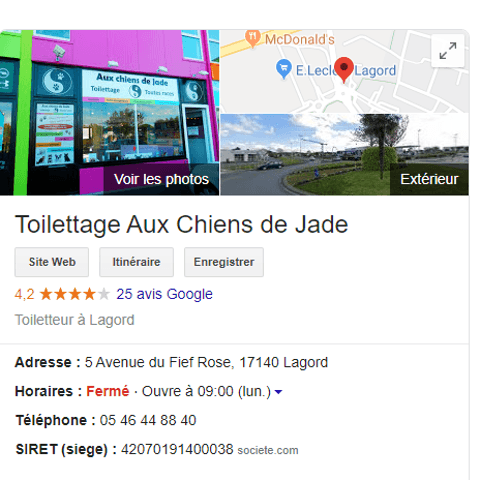Screen dimensions: 480x480
Task: Open the 25 avis Google reviews
Action: [164, 294]
